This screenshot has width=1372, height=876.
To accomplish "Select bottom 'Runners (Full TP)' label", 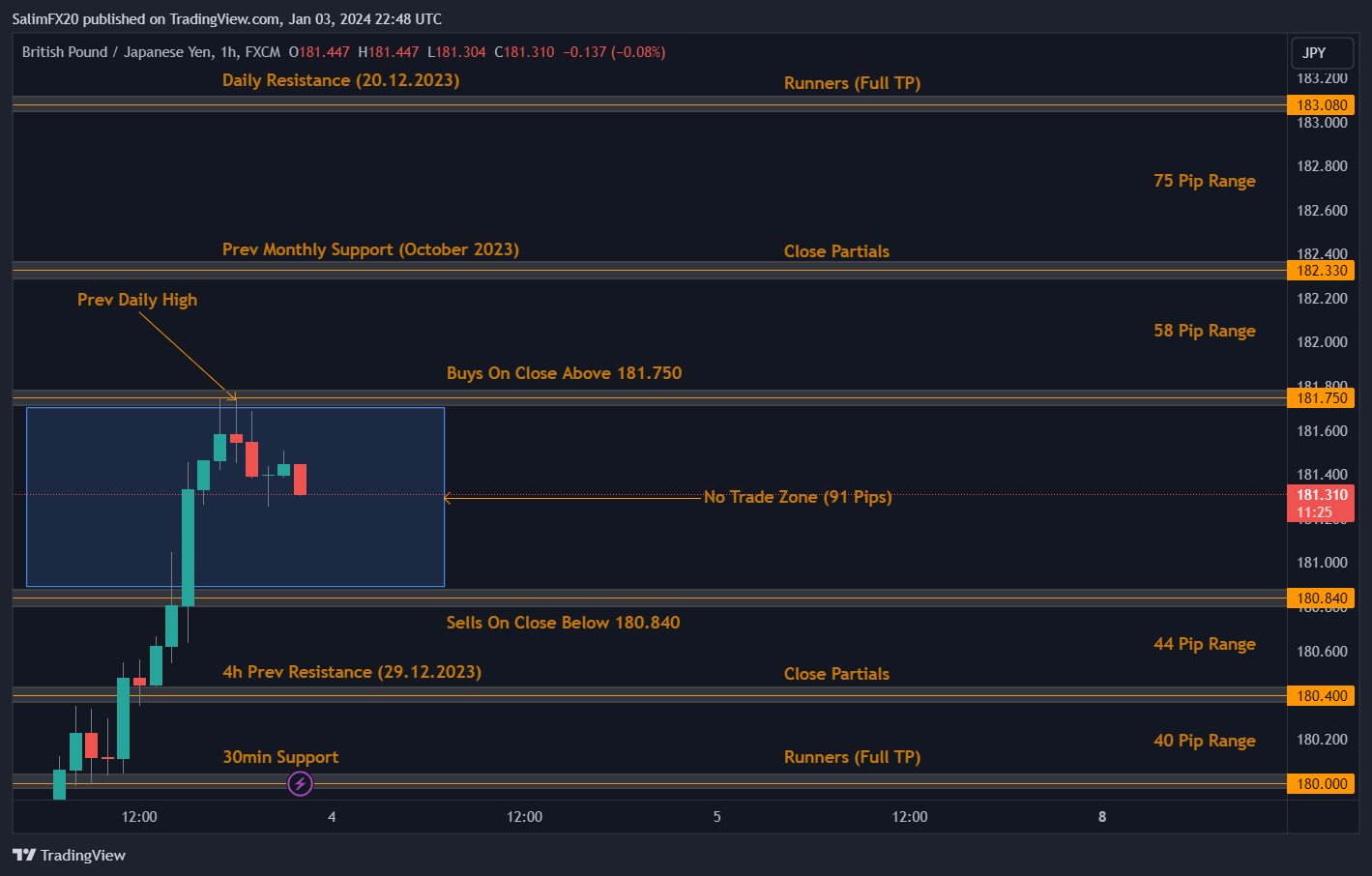I will click(x=852, y=757).
